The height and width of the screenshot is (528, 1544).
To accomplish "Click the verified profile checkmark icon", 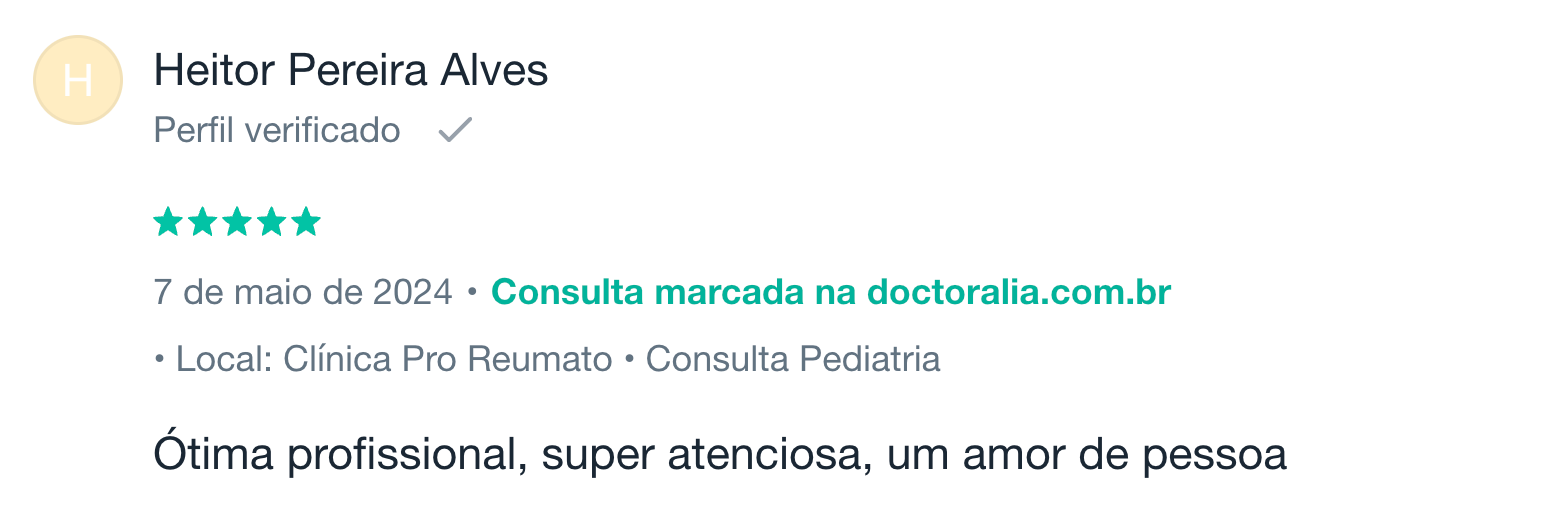I will tap(455, 130).
